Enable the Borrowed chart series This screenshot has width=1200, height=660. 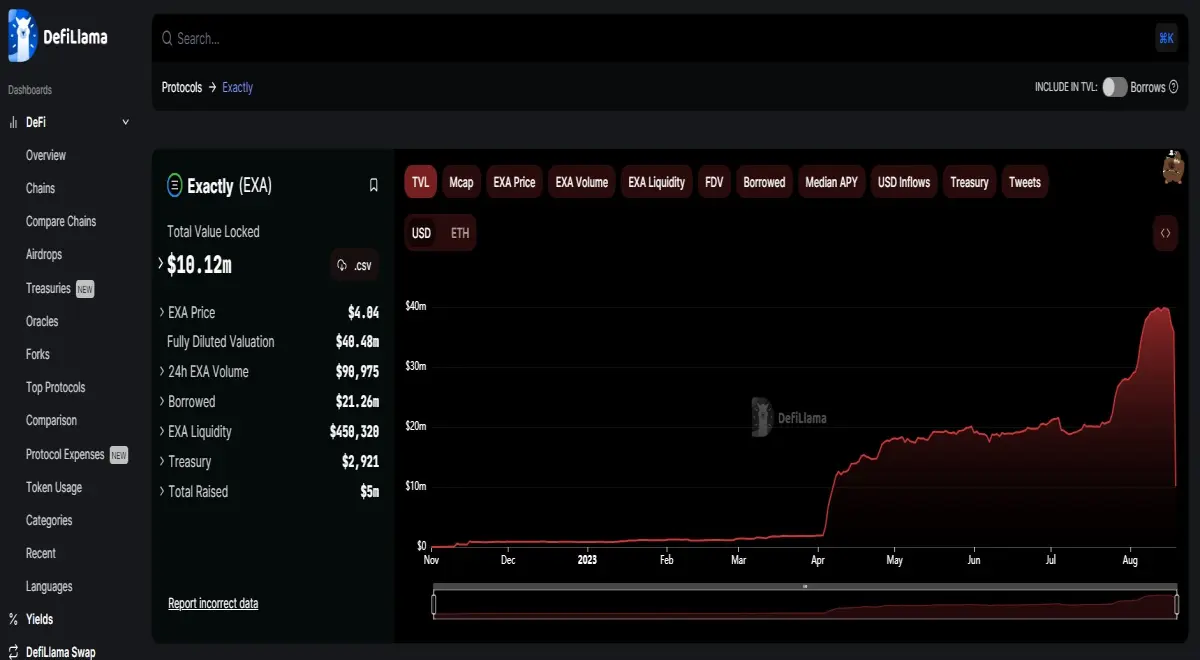tap(765, 182)
